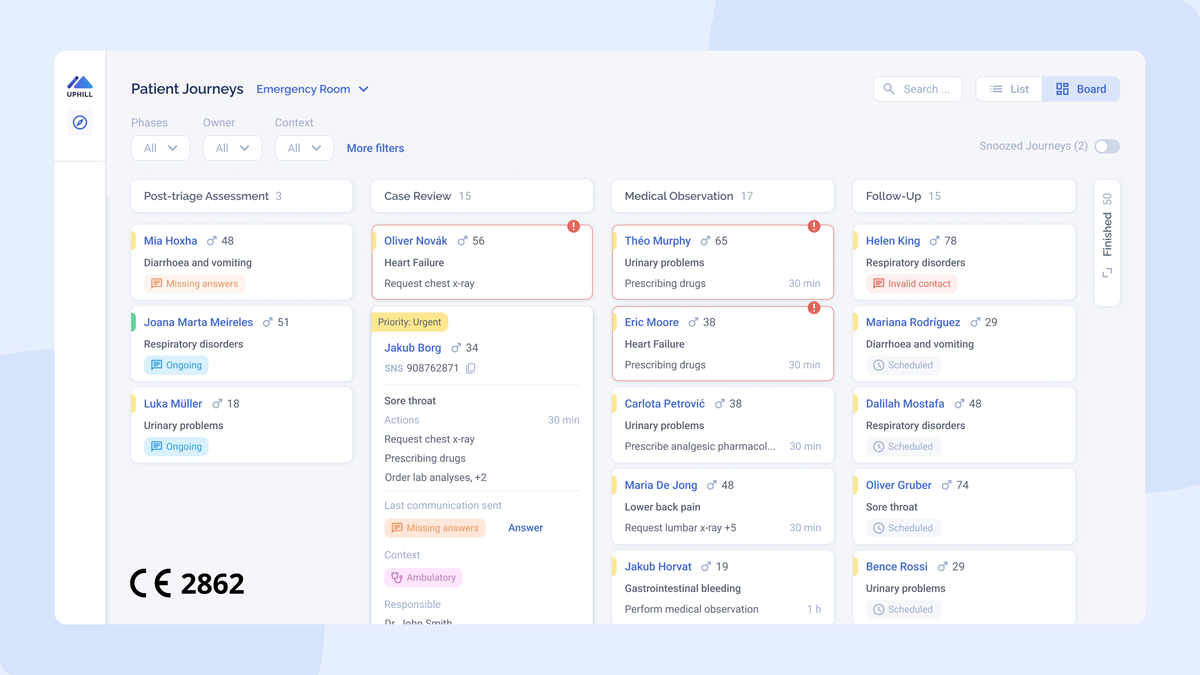Click Answer link in Jakub Borg card
Screen dimensions: 1200x675
coord(525,528)
